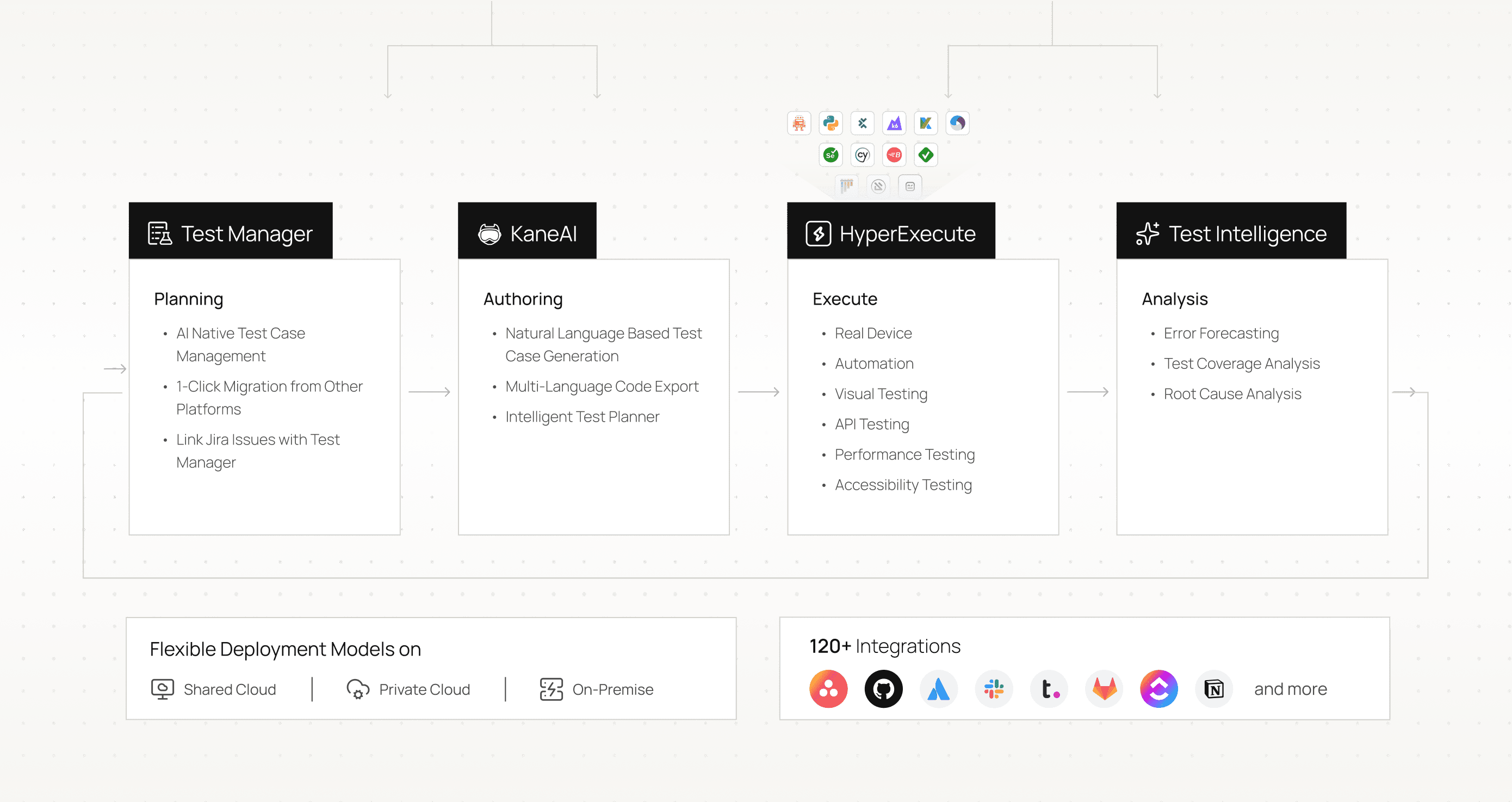Viewport: 1512px width, 802px height.
Task: Click the Asana integration icon
Action: coord(829,689)
